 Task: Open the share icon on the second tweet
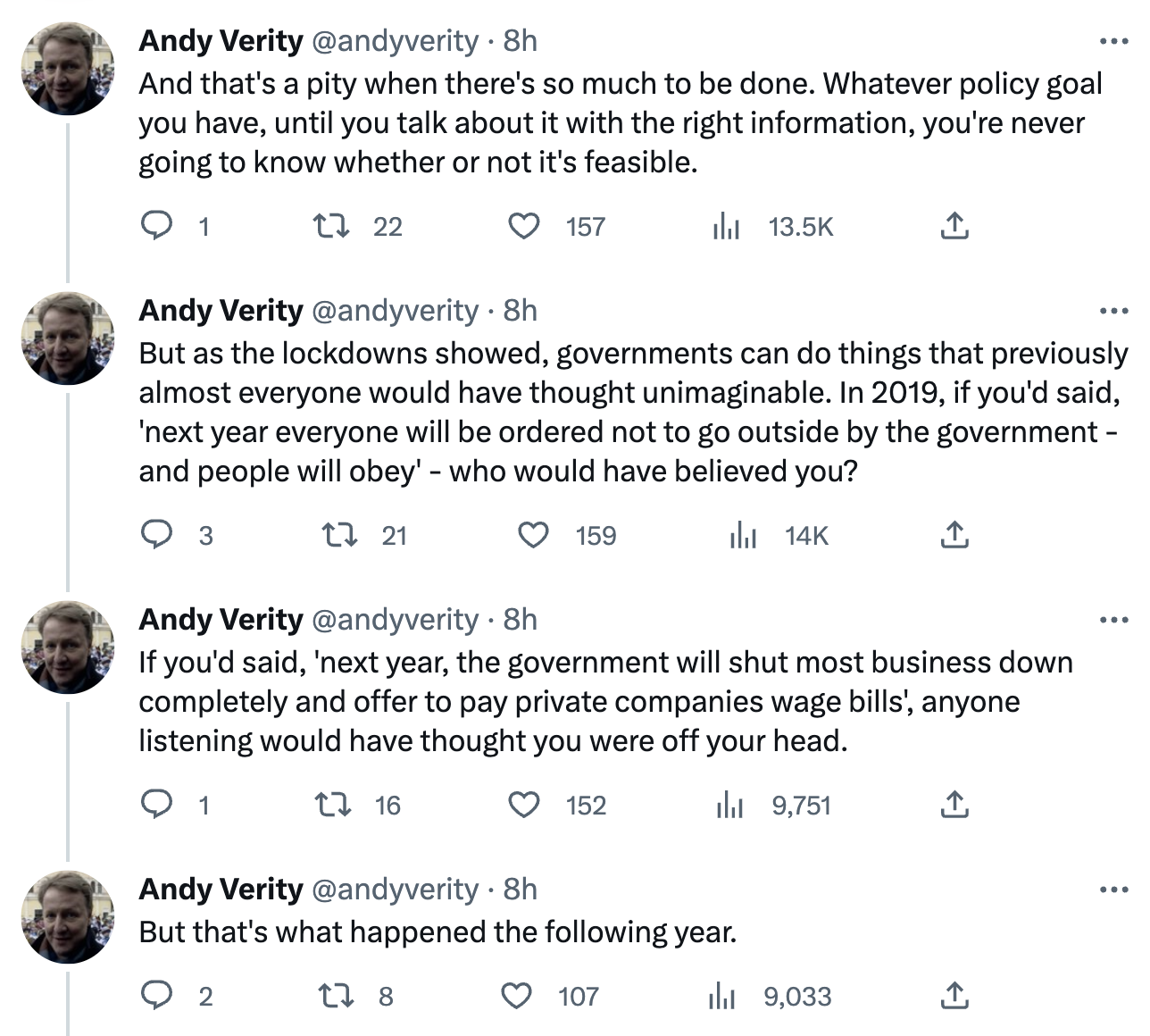tap(955, 535)
